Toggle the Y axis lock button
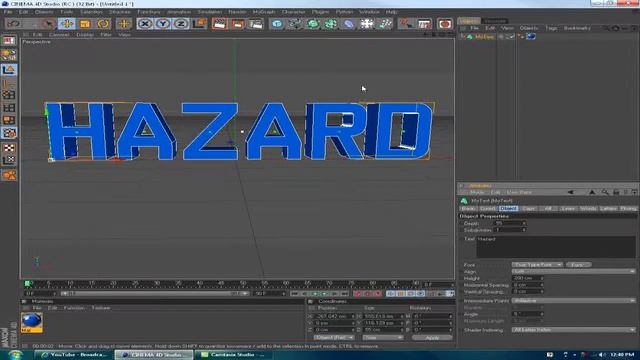Screen dimensions: 640x360 (x=162, y=24)
